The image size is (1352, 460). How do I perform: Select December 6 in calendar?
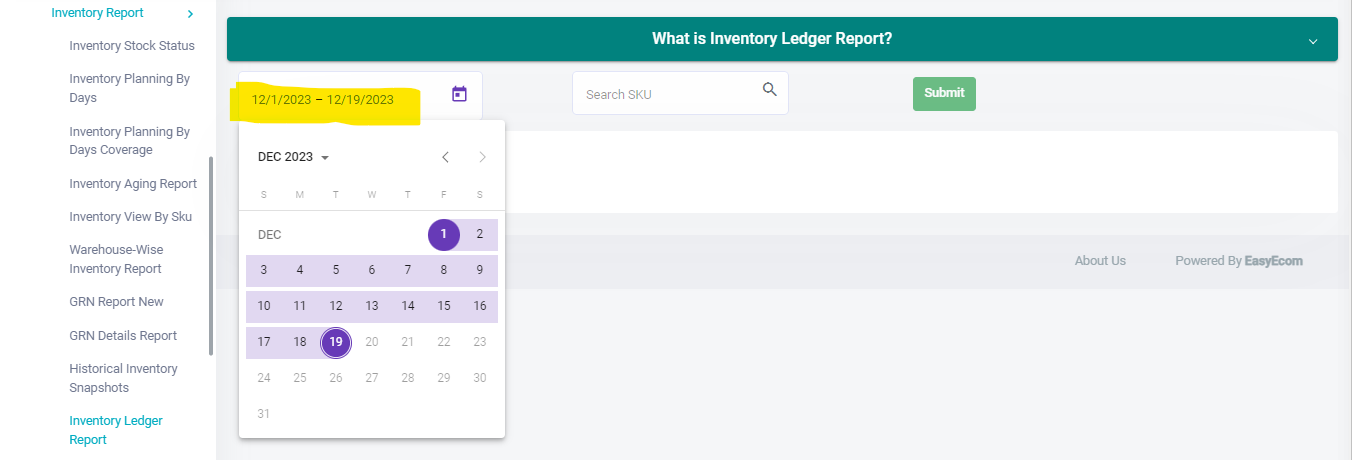[372, 270]
